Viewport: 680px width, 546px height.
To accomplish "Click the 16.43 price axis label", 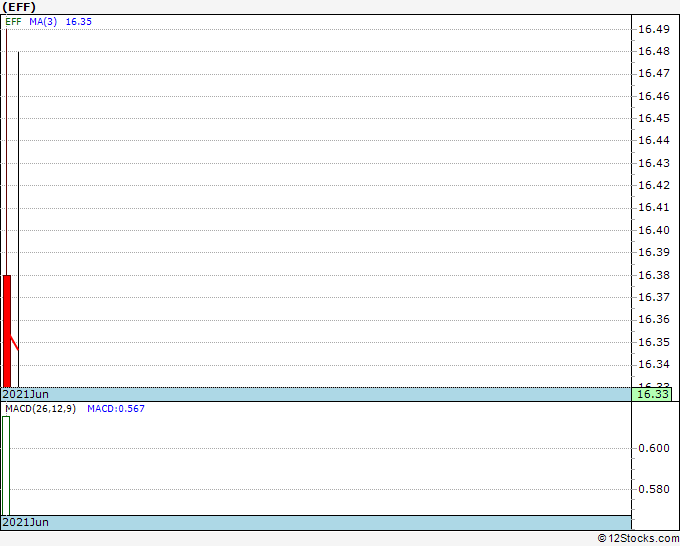I will [654, 163].
